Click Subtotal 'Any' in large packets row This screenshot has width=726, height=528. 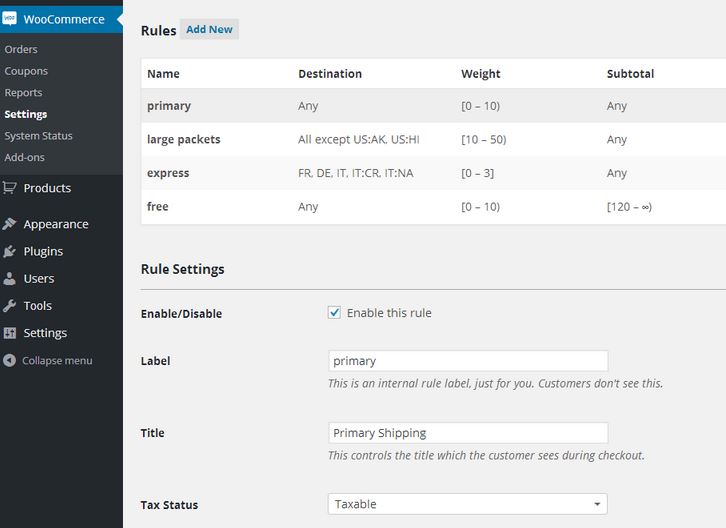click(617, 139)
